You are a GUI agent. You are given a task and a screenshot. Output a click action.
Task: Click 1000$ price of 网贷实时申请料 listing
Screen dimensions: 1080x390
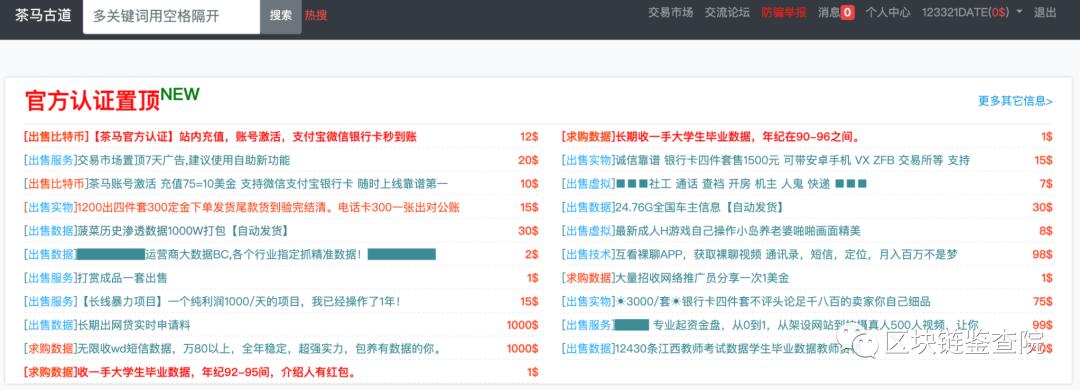522,325
